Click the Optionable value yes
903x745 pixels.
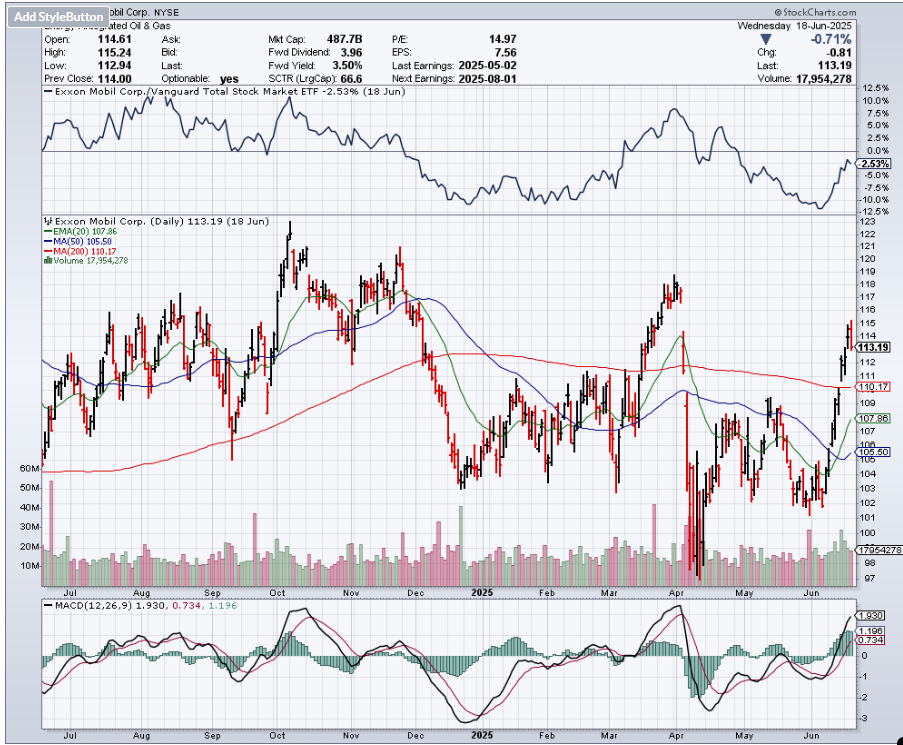pos(229,79)
